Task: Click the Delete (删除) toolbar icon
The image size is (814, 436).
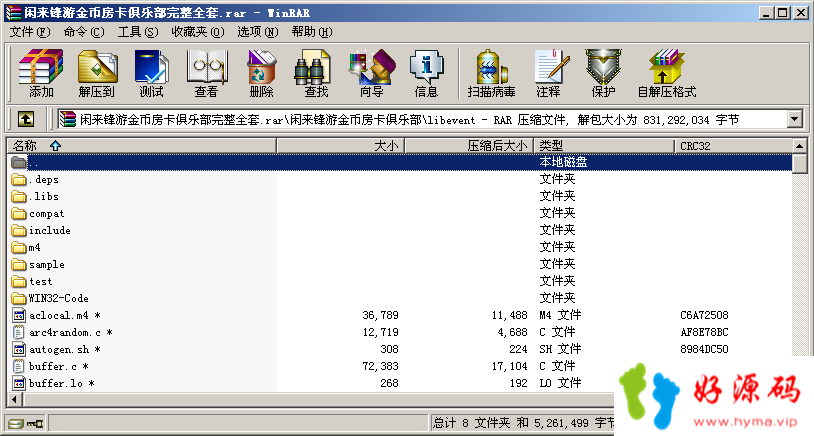Action: click(x=261, y=73)
